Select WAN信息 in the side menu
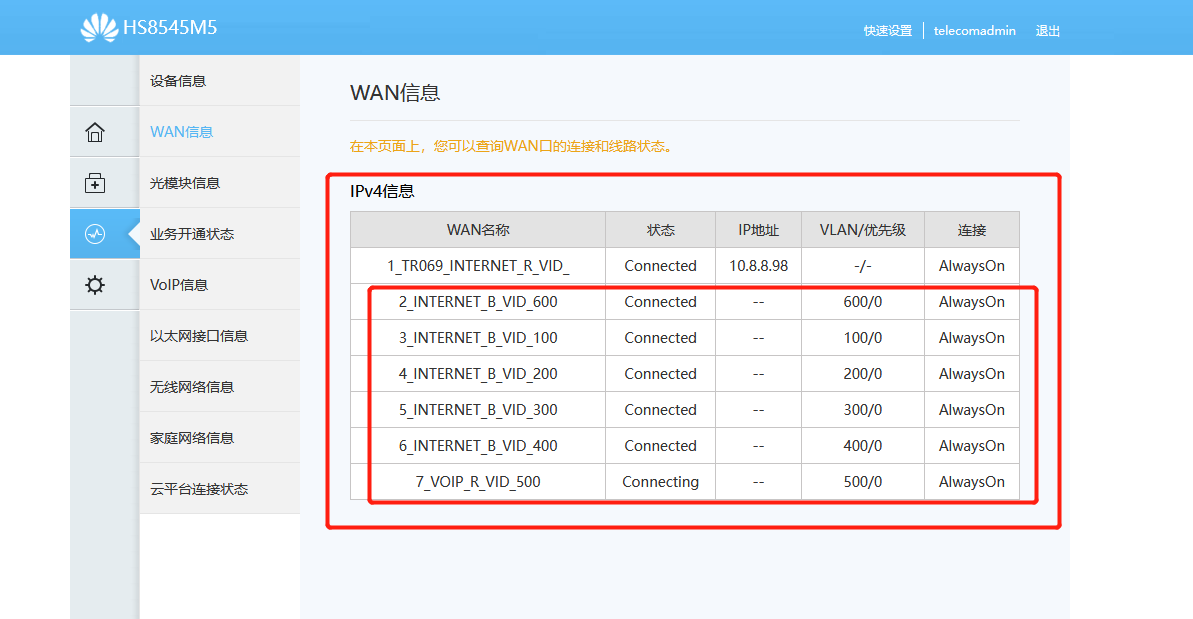Screen dimensions: 1193x619 click(181, 132)
